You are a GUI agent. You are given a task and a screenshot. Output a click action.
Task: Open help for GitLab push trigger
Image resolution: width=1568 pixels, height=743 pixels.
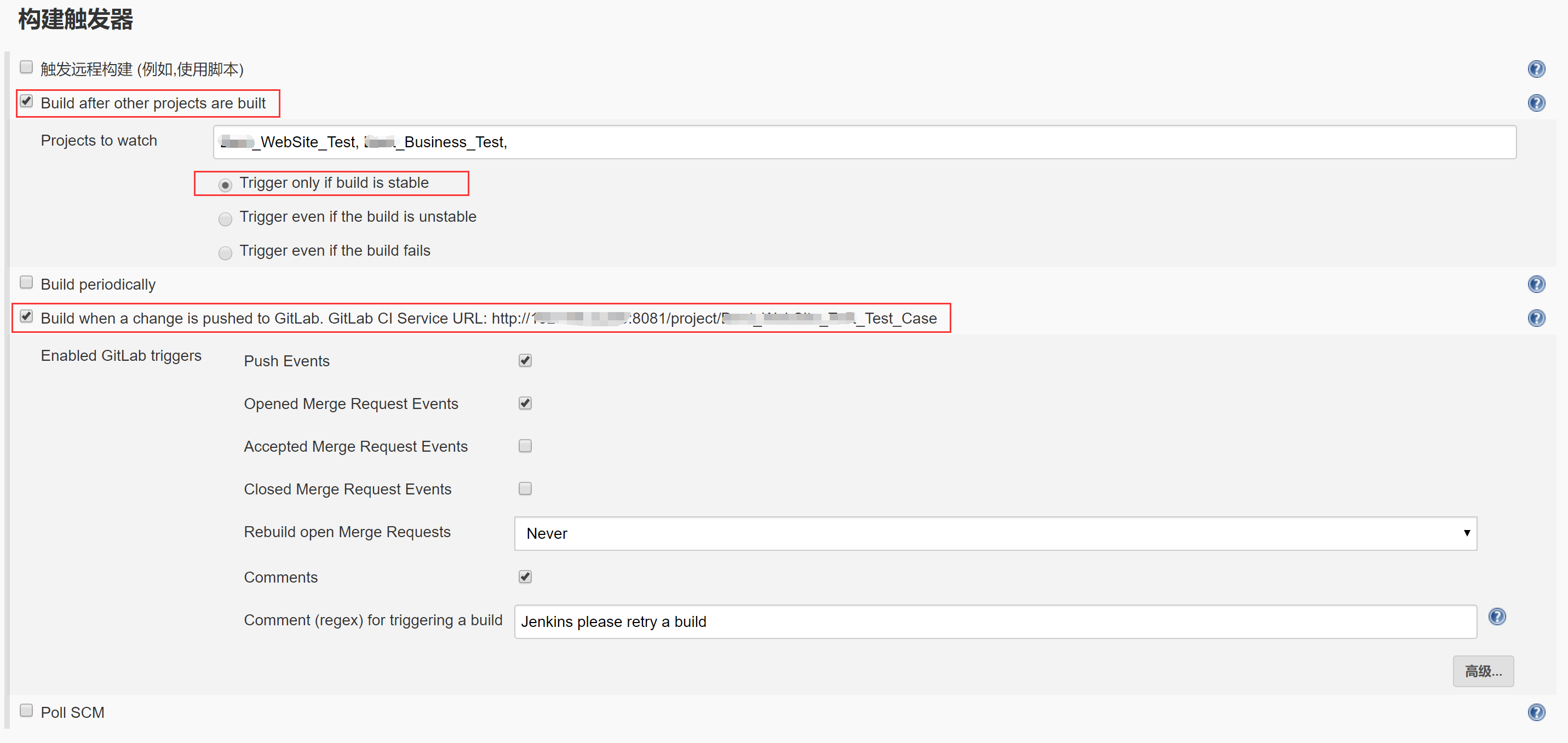tap(1536, 318)
